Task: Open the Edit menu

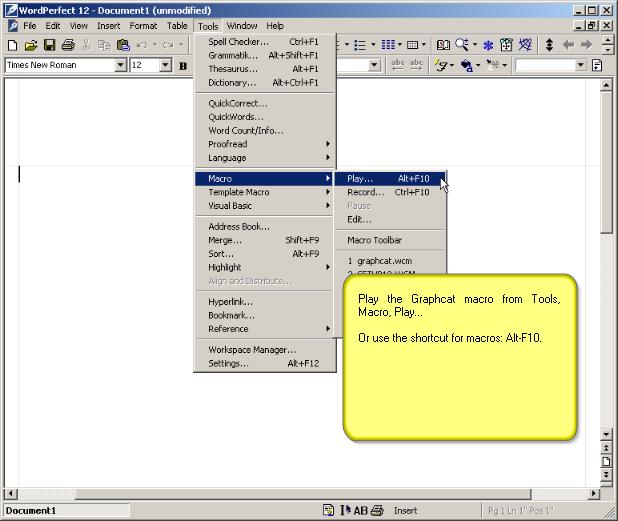Action: click(x=53, y=26)
